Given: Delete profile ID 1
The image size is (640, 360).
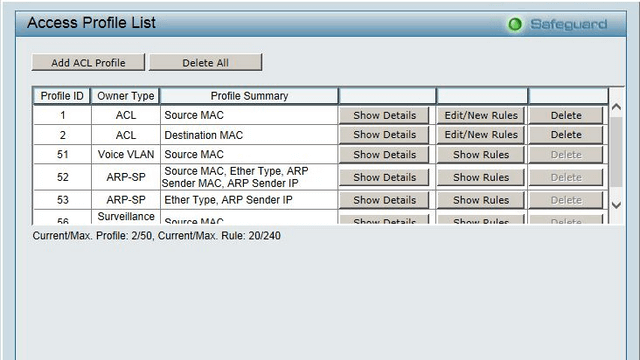Looking at the screenshot, I should [x=566, y=116].
